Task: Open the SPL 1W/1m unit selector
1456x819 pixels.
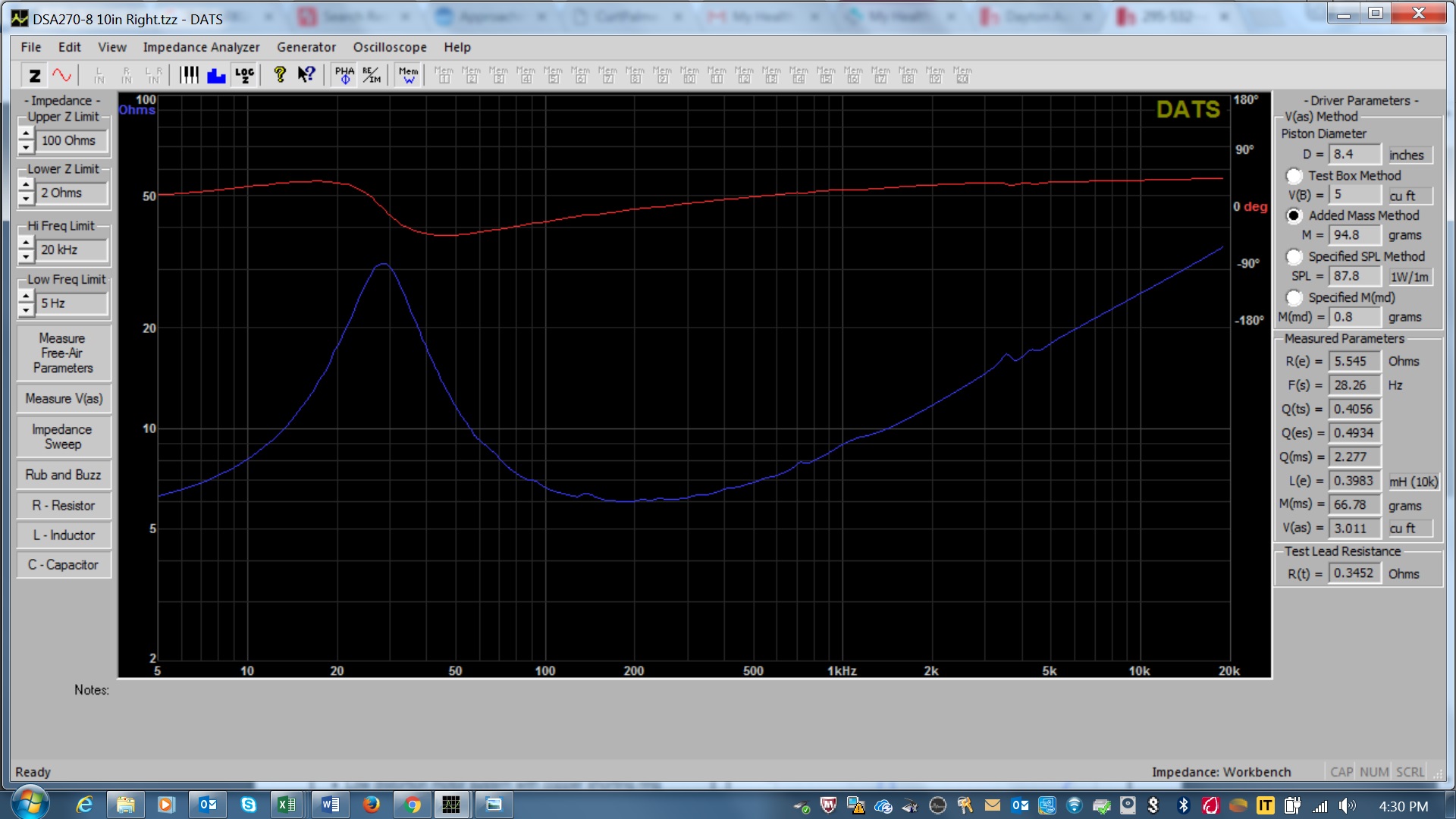Action: (1410, 277)
